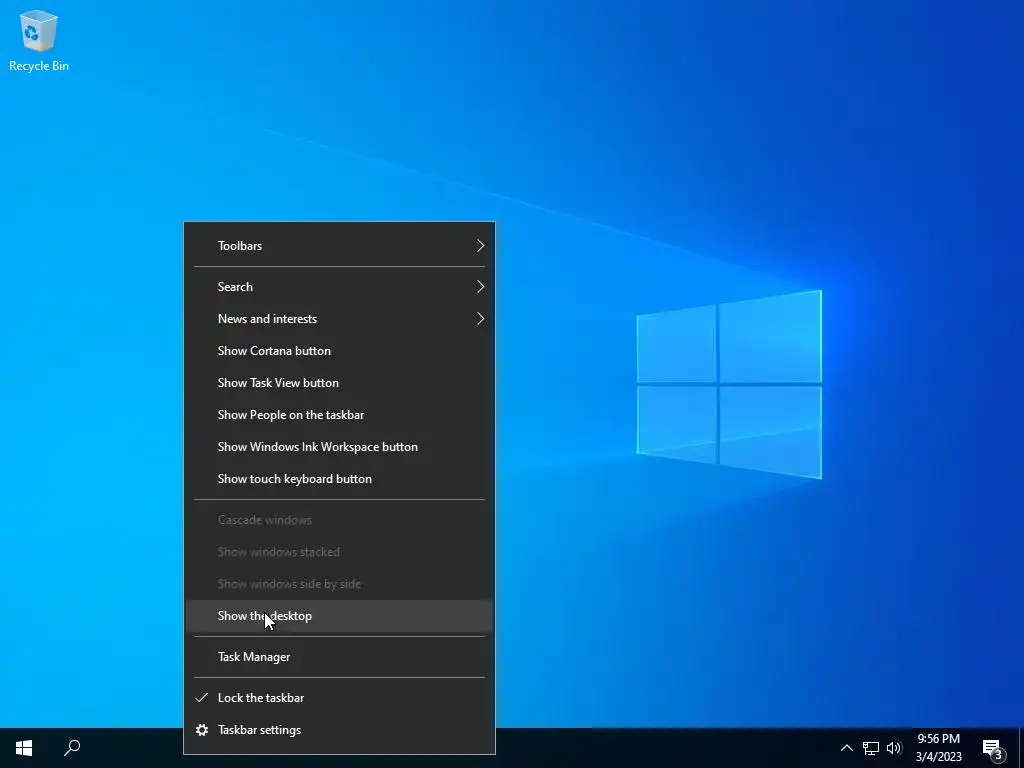
Task: Toggle Show Cortana button
Action: [x=340, y=351]
